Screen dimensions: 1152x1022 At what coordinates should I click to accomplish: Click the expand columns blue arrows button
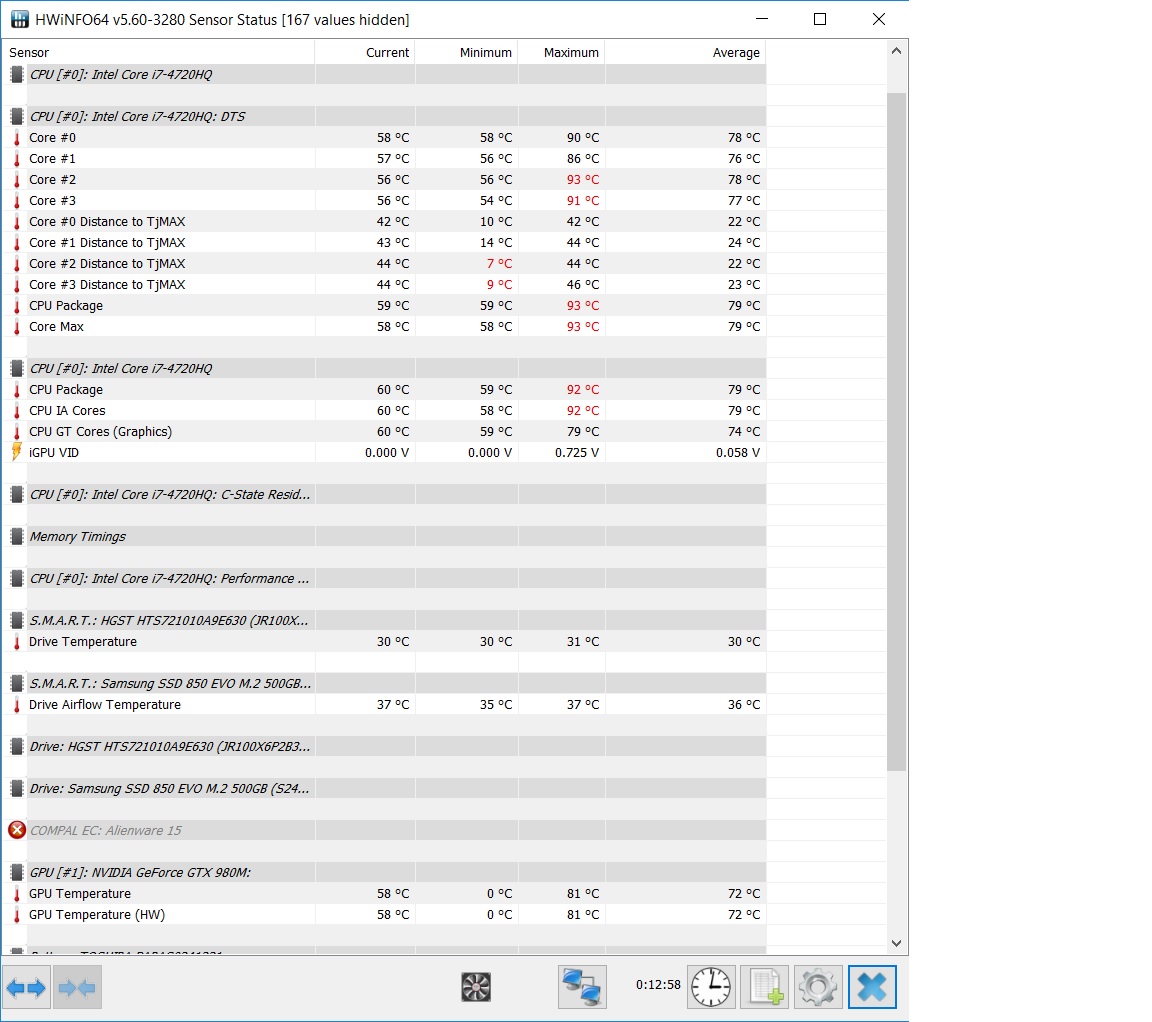[x=26, y=987]
